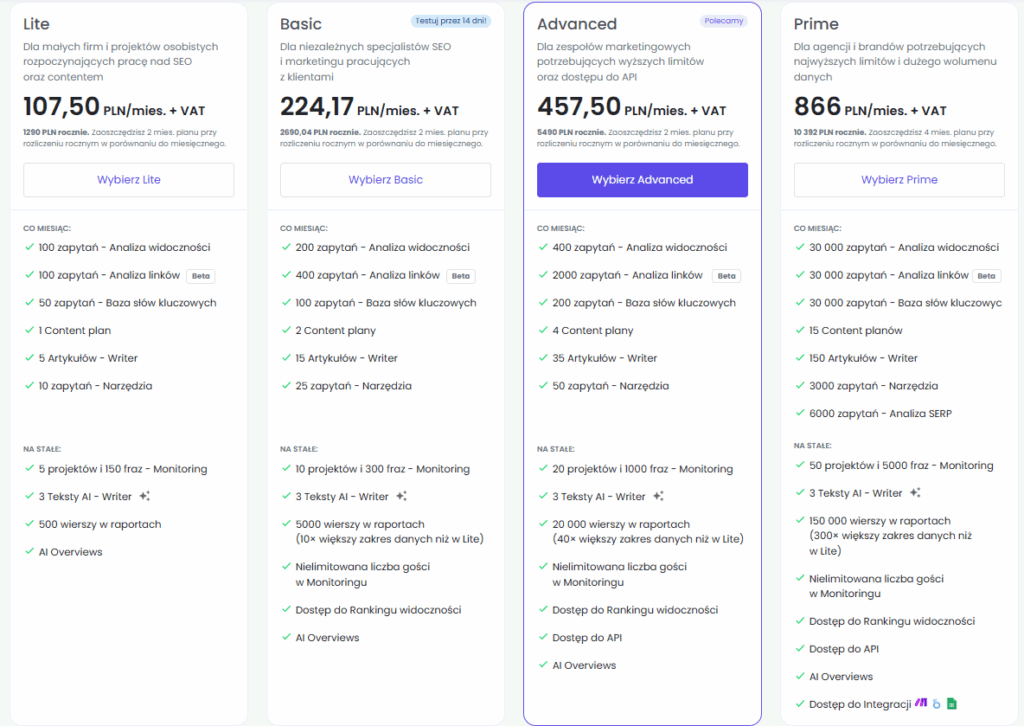This screenshot has height=726, width=1024.
Task: Click the blue integration icon beside Make
Action: coord(937,704)
